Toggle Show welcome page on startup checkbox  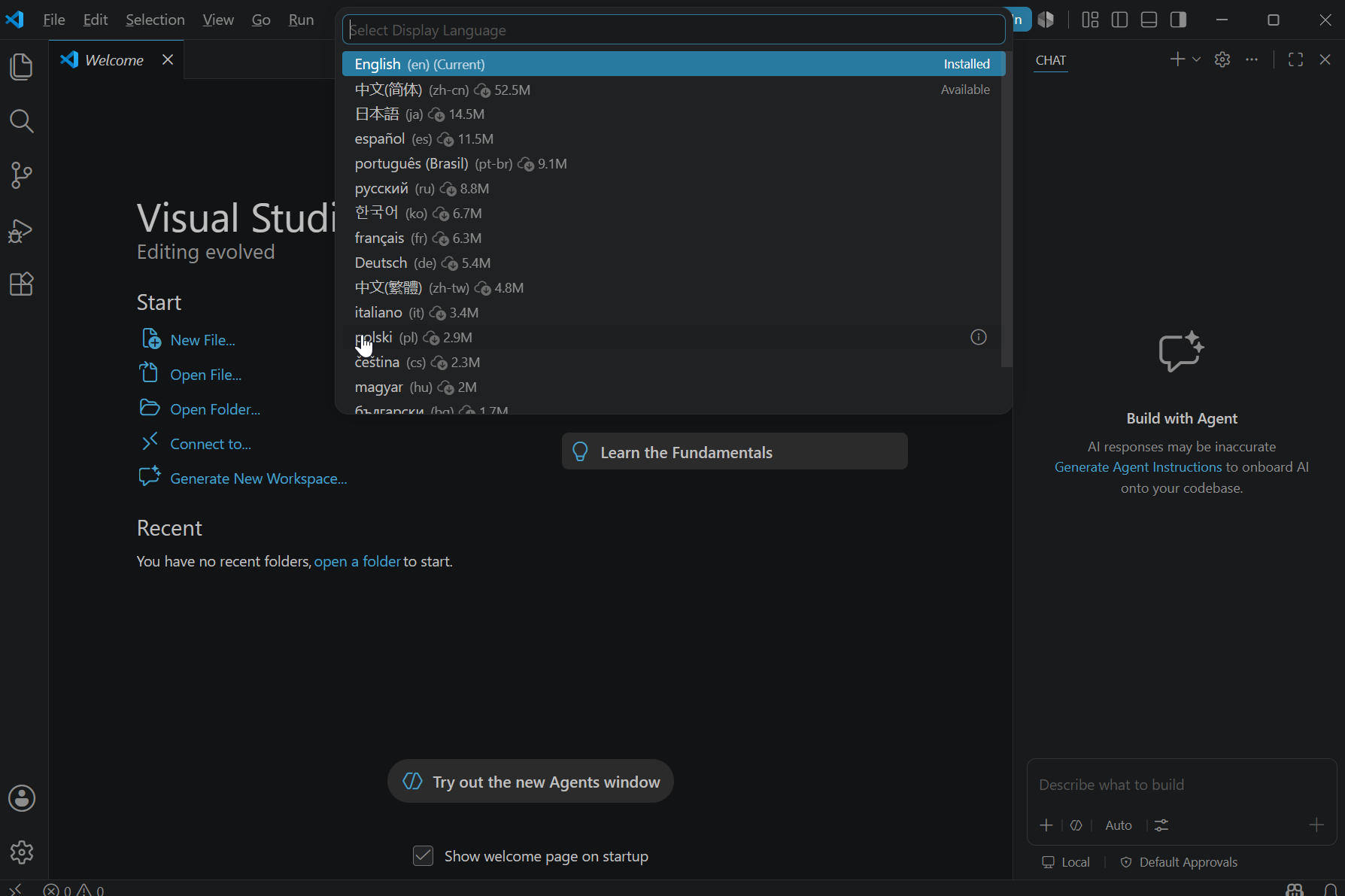point(423,856)
